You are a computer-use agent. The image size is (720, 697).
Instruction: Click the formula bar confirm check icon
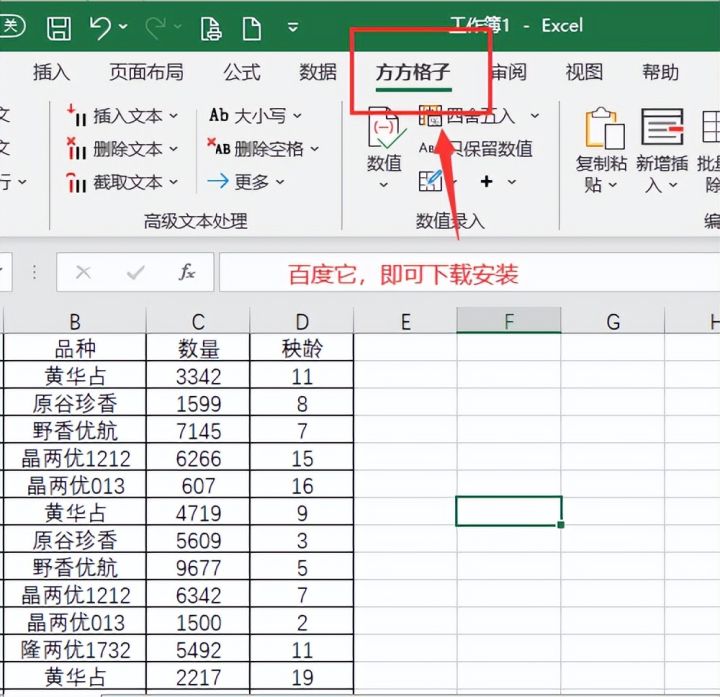pos(135,273)
